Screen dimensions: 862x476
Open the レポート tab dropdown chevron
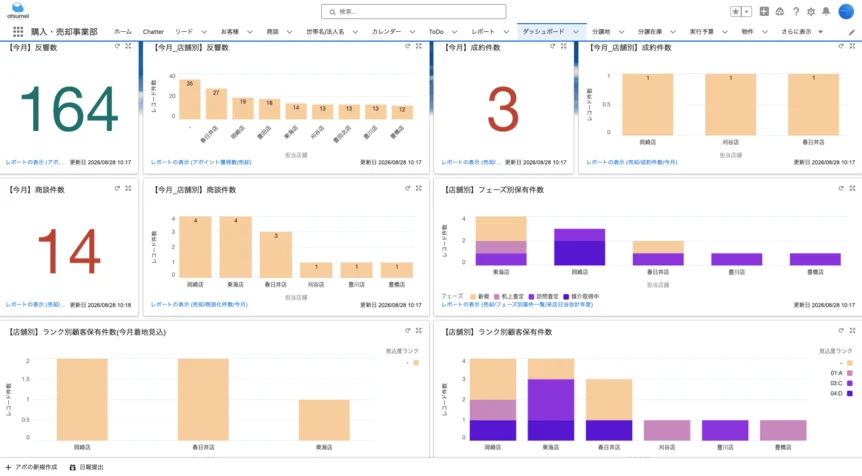[506, 32]
